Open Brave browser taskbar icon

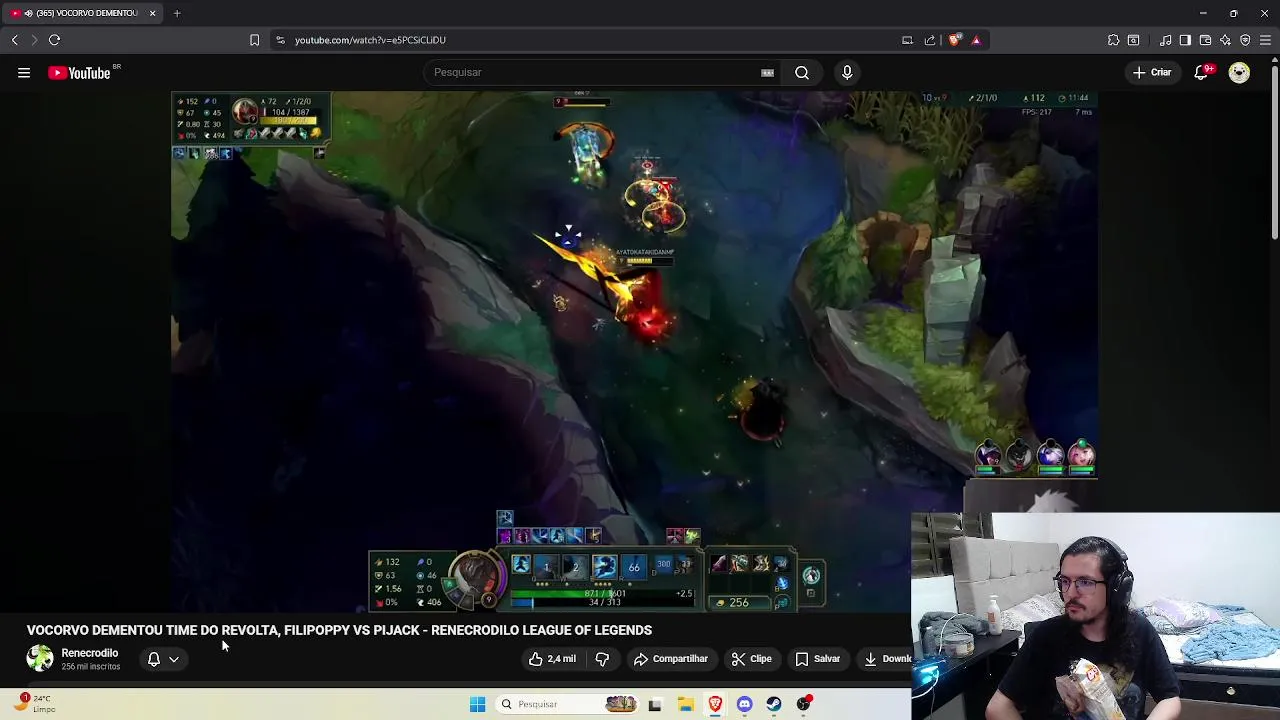click(715, 704)
